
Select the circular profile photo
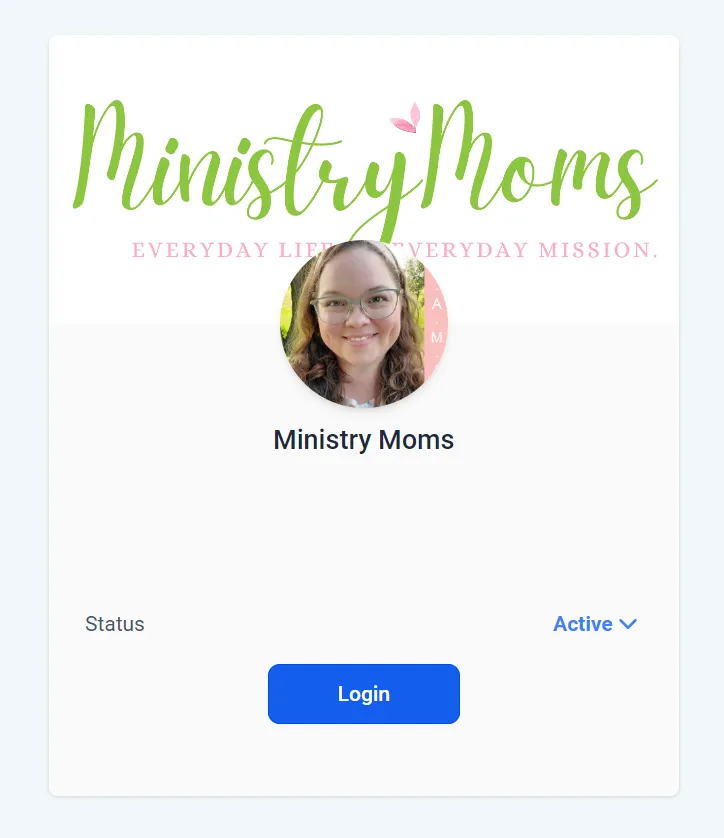coord(364,323)
